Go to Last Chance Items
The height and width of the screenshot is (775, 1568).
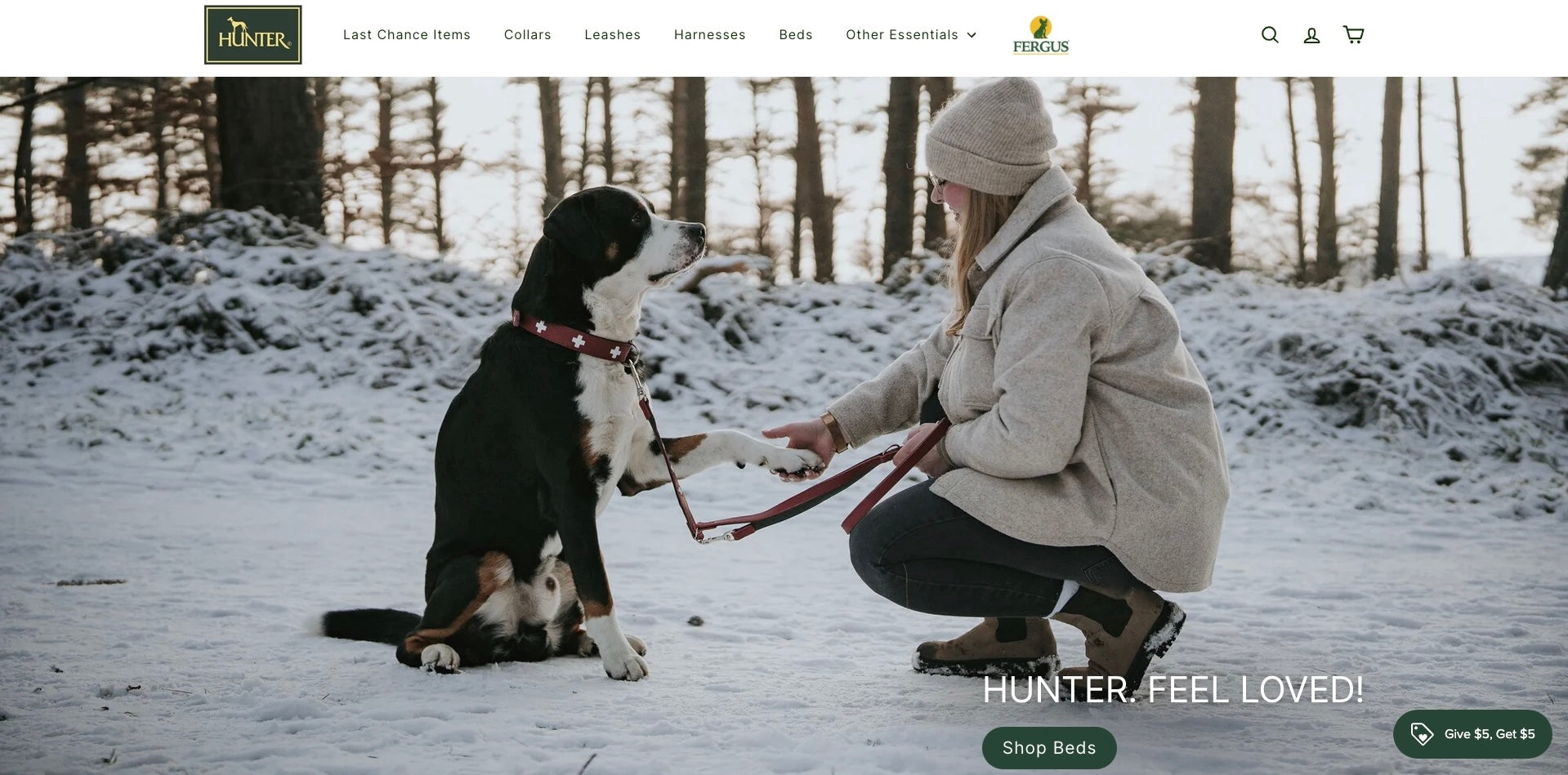(x=407, y=34)
